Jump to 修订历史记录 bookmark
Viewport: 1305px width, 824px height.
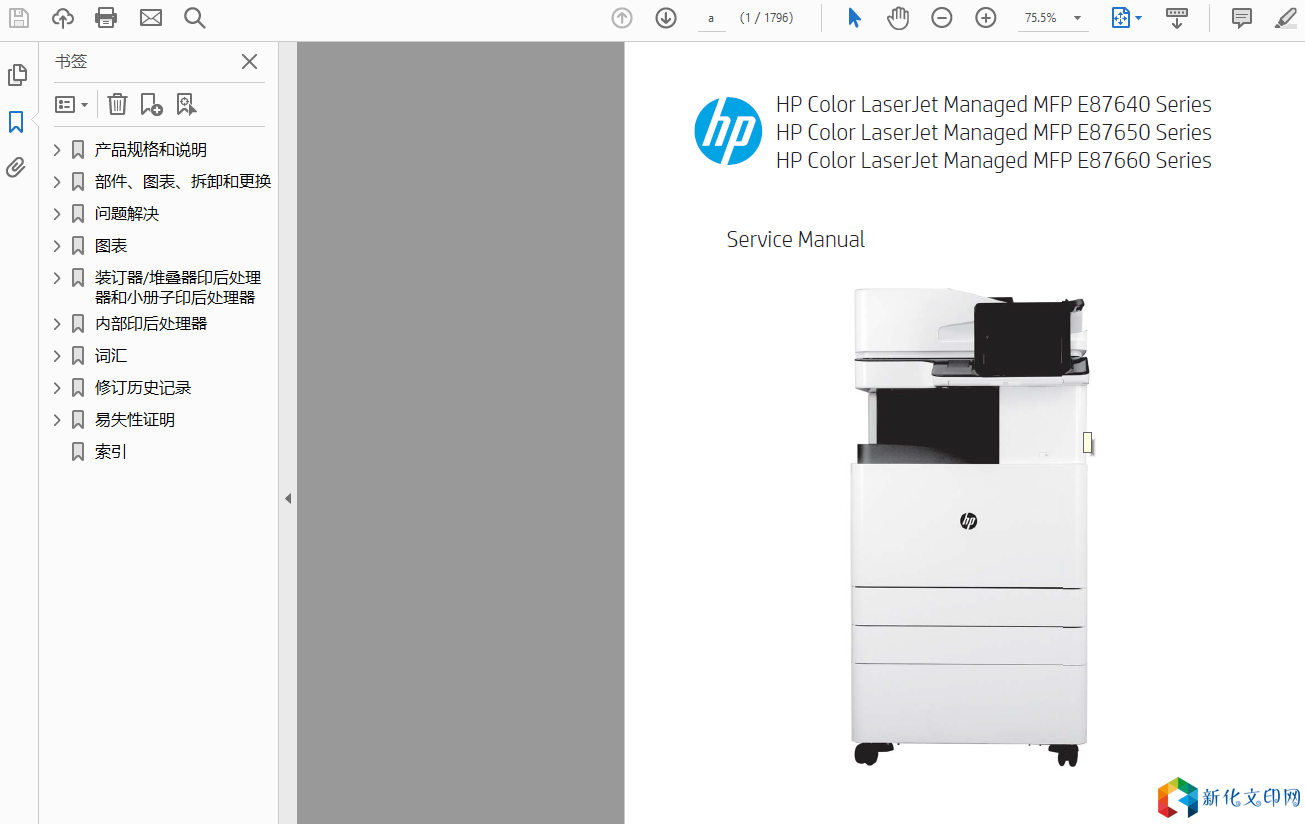(x=142, y=388)
